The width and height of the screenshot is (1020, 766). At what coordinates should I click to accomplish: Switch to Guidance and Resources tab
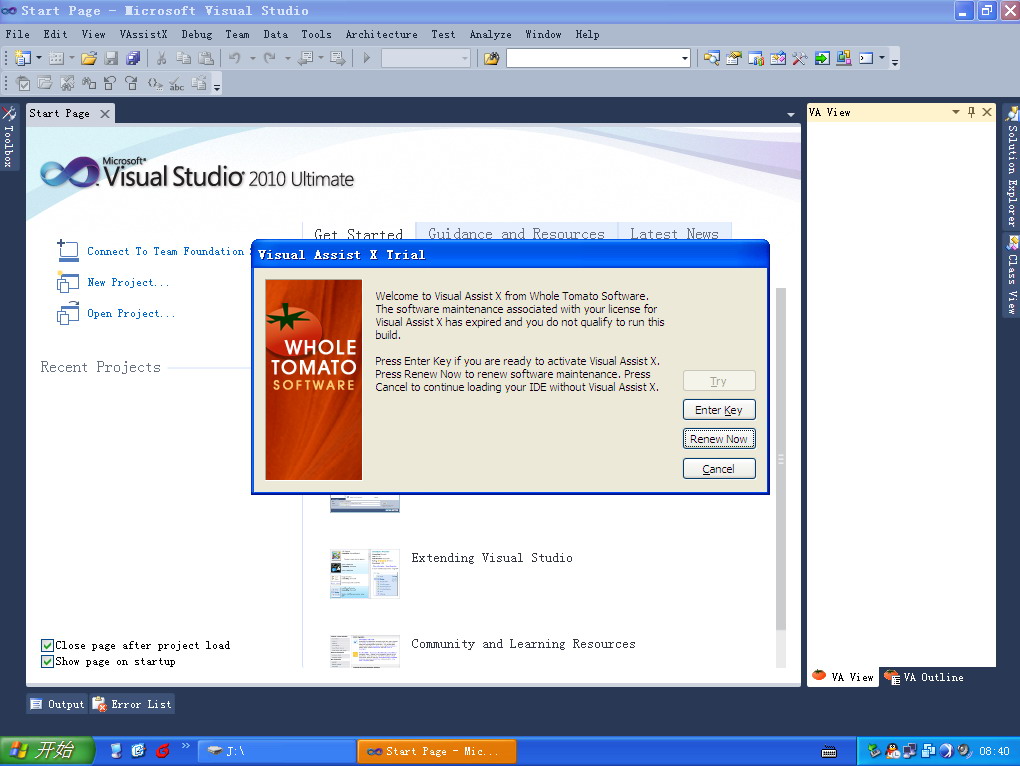(x=517, y=232)
